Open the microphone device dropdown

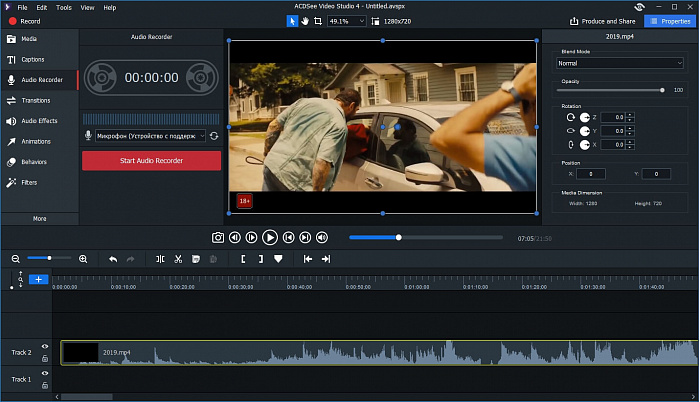(x=150, y=136)
